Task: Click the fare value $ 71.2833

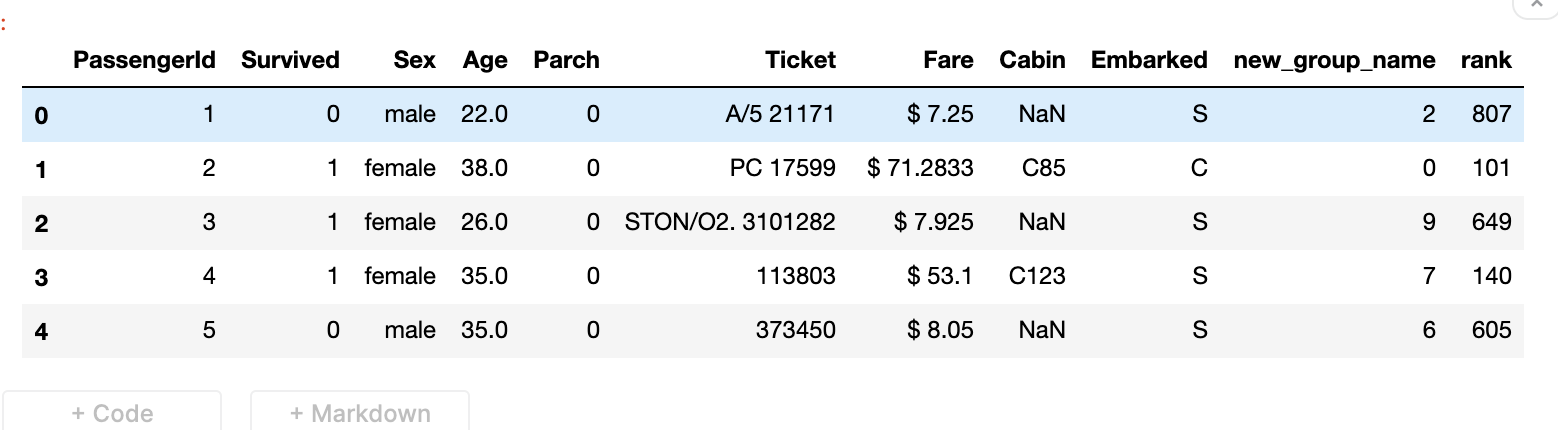Action: tap(920, 168)
